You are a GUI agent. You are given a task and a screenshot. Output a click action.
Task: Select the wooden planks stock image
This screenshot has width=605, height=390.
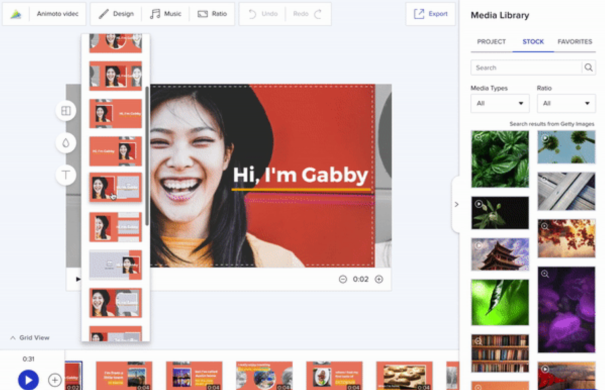(x=566, y=191)
